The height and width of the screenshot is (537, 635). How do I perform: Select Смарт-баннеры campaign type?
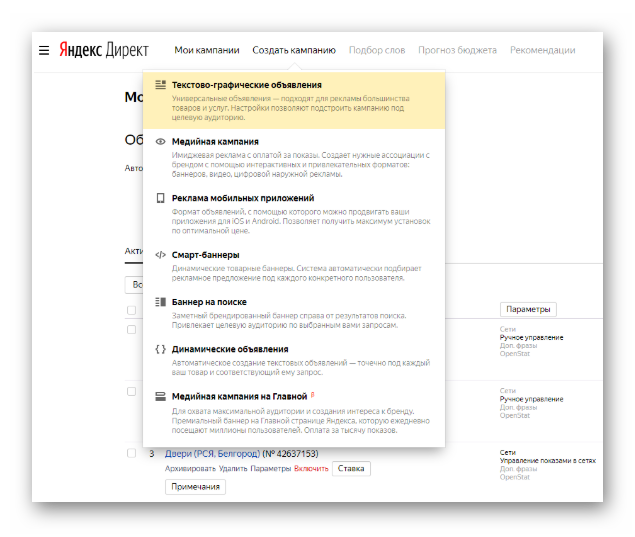(294, 266)
